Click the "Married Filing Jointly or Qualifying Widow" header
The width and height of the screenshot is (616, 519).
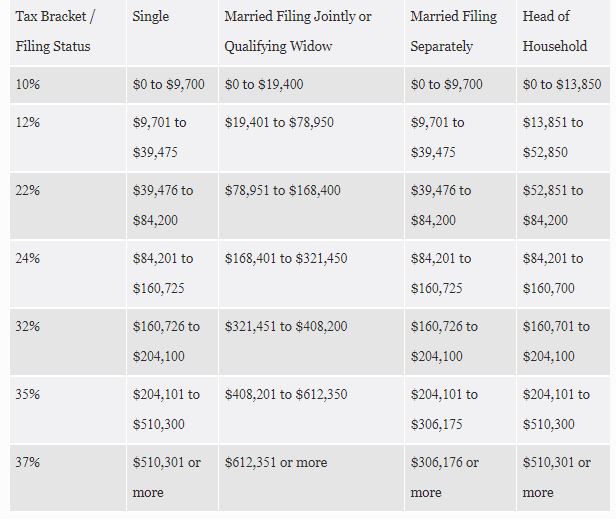tap(298, 32)
